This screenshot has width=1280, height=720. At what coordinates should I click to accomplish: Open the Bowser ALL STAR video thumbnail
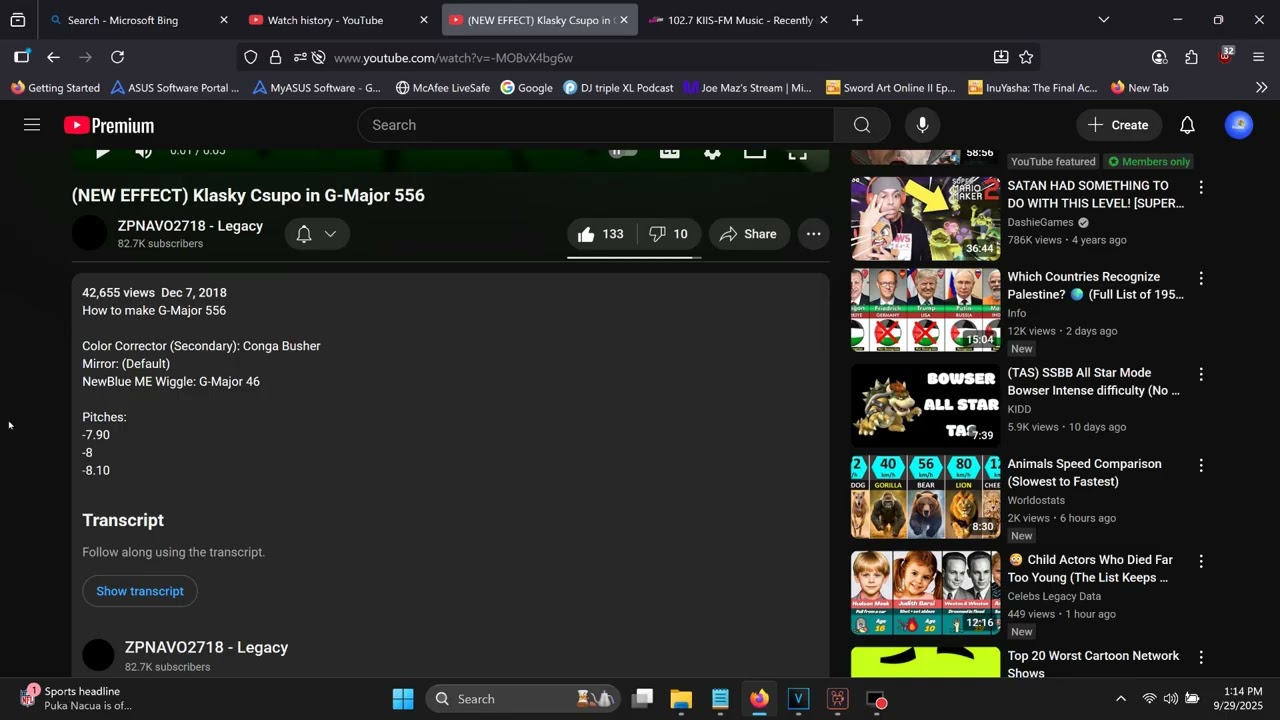click(x=925, y=405)
